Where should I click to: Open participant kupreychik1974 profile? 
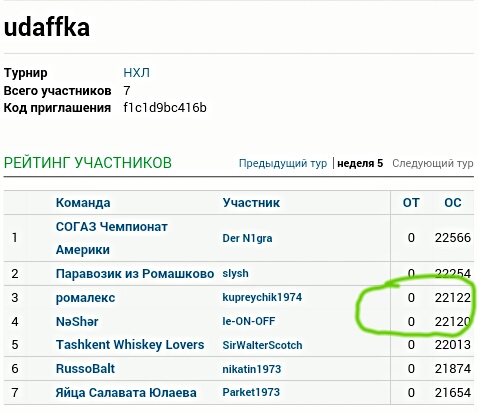(x=262, y=297)
